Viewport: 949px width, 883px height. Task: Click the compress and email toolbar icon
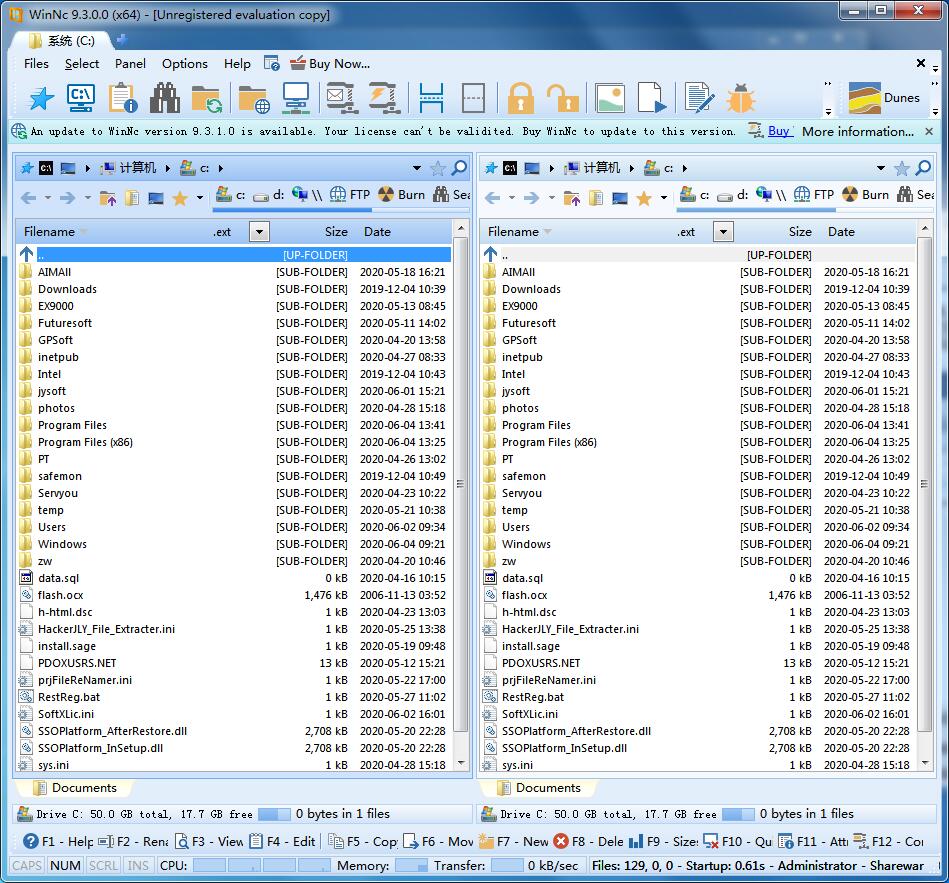(x=343, y=98)
